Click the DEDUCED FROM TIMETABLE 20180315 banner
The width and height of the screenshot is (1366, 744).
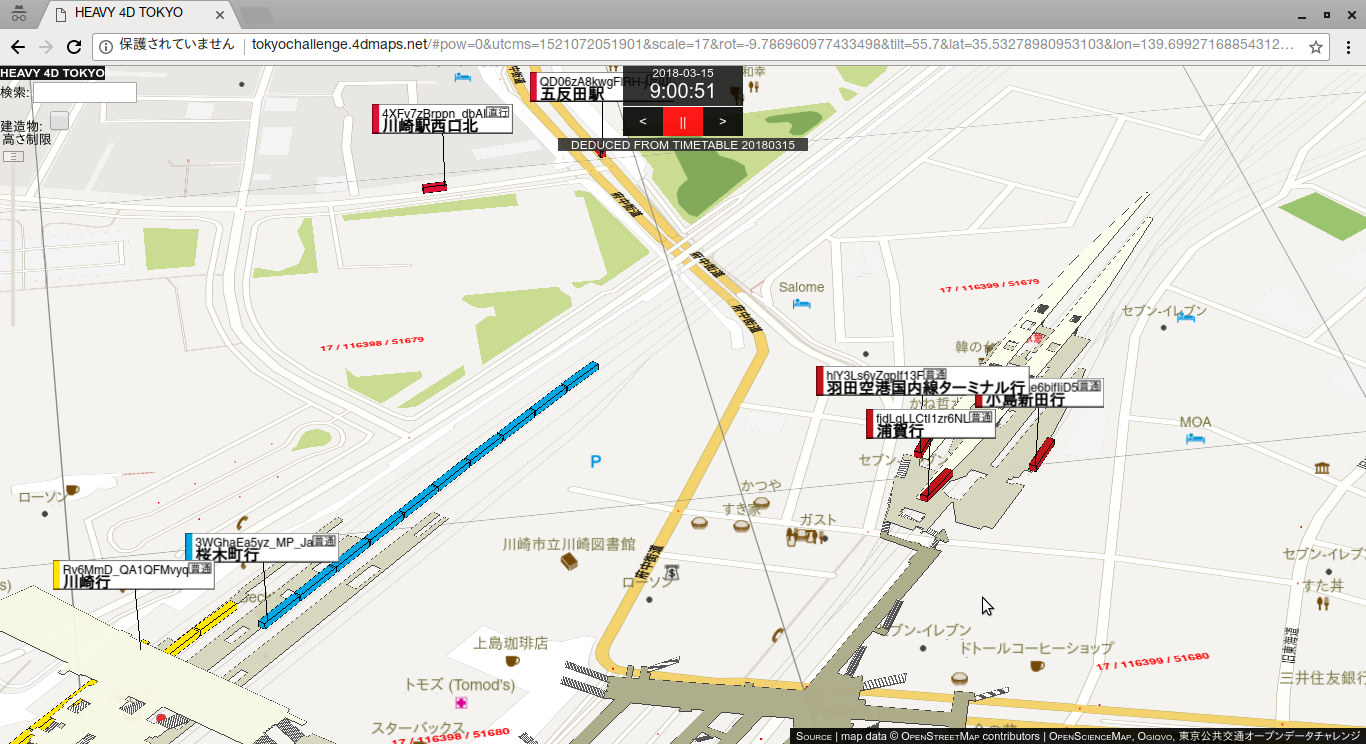point(683,145)
